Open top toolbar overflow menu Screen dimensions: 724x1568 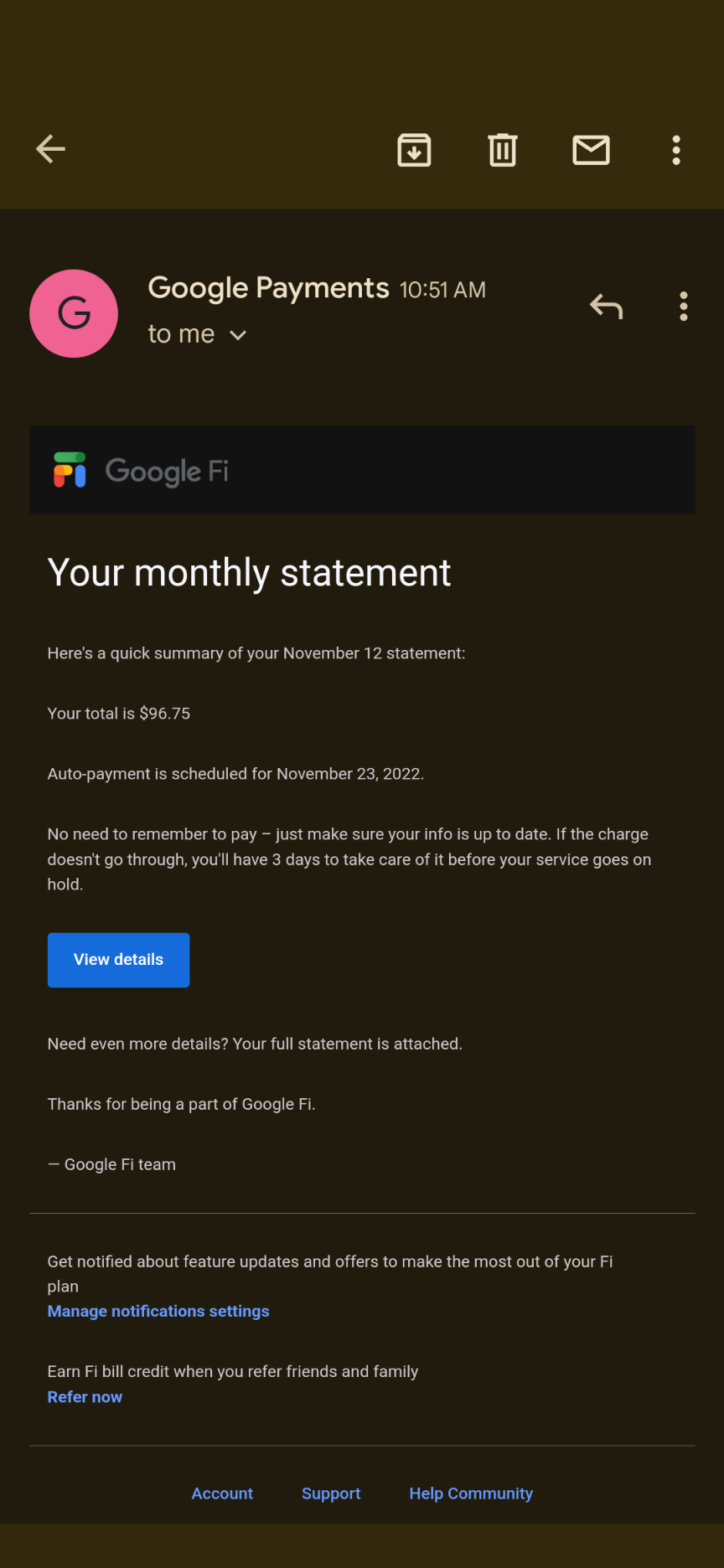[676, 150]
